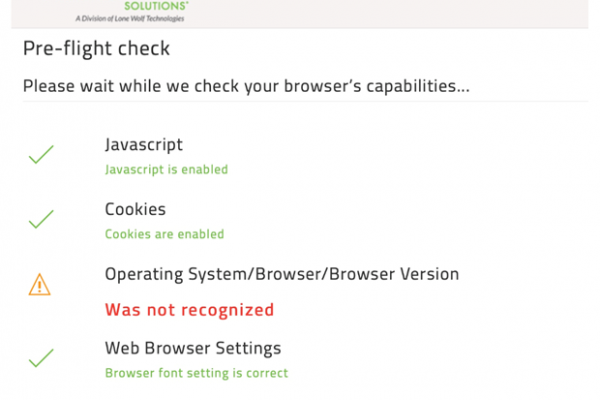Click the 'Cookies are enabled' status text

(x=165, y=234)
